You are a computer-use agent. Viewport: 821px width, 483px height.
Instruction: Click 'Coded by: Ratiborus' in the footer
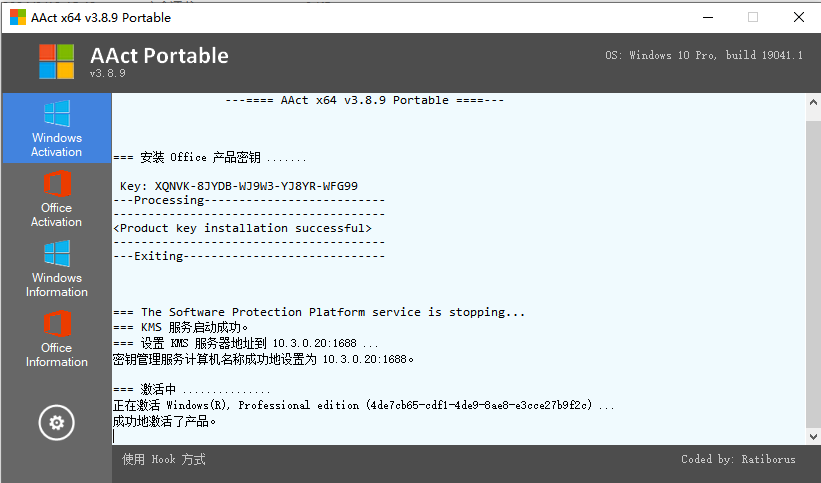[x=738, y=459]
